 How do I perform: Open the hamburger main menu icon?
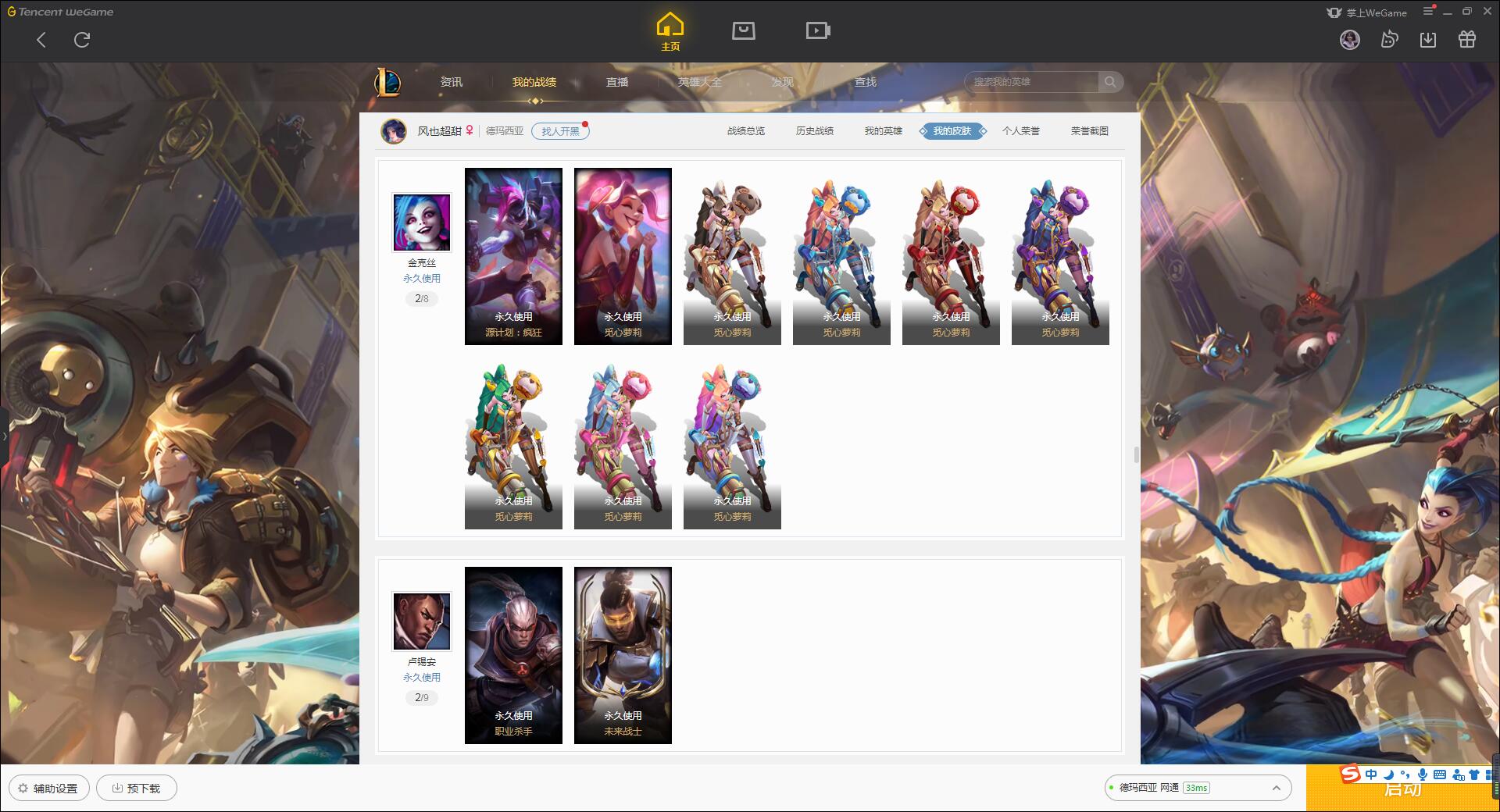pos(1429,11)
